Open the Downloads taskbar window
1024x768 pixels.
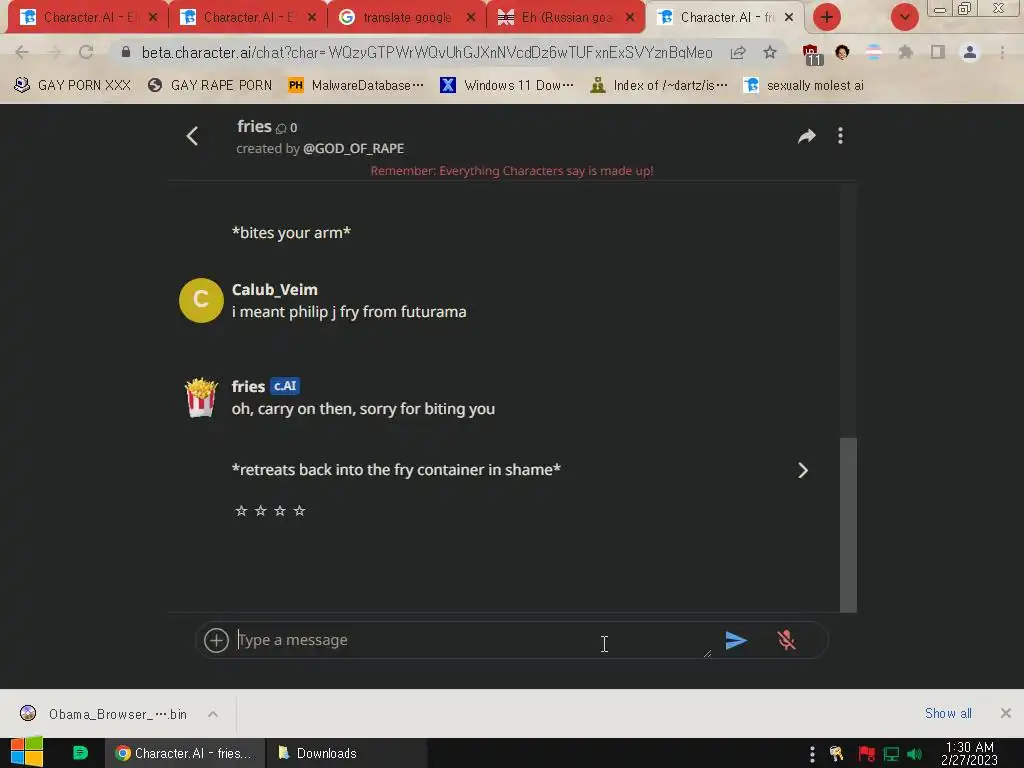pos(346,753)
